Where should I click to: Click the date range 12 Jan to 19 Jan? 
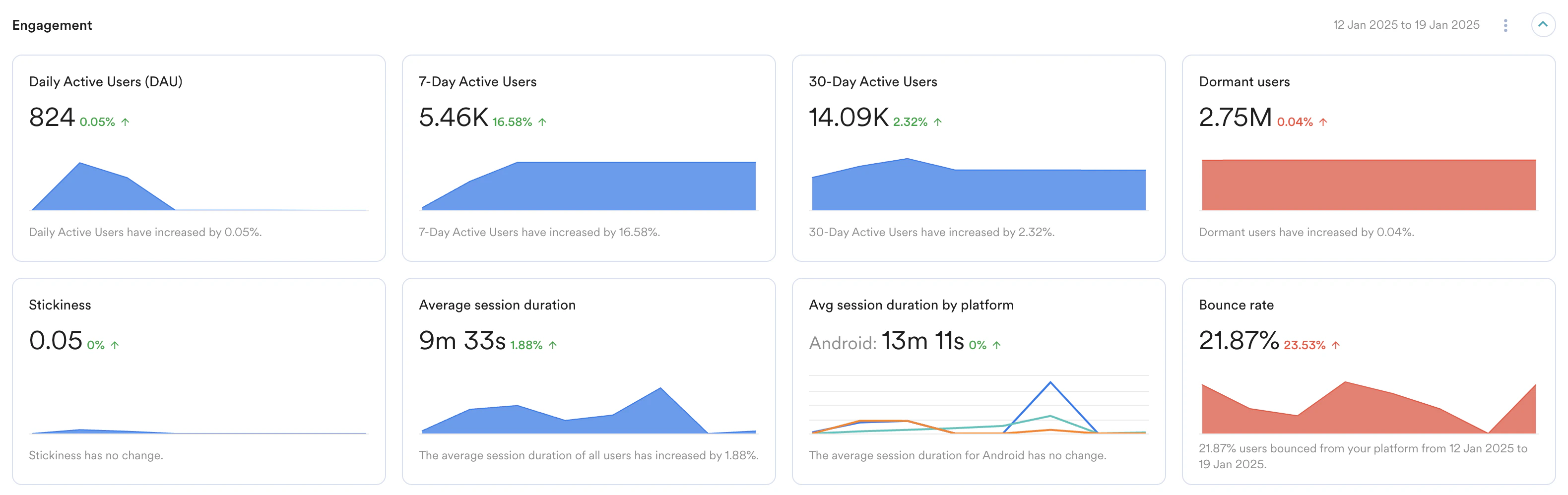(1406, 25)
